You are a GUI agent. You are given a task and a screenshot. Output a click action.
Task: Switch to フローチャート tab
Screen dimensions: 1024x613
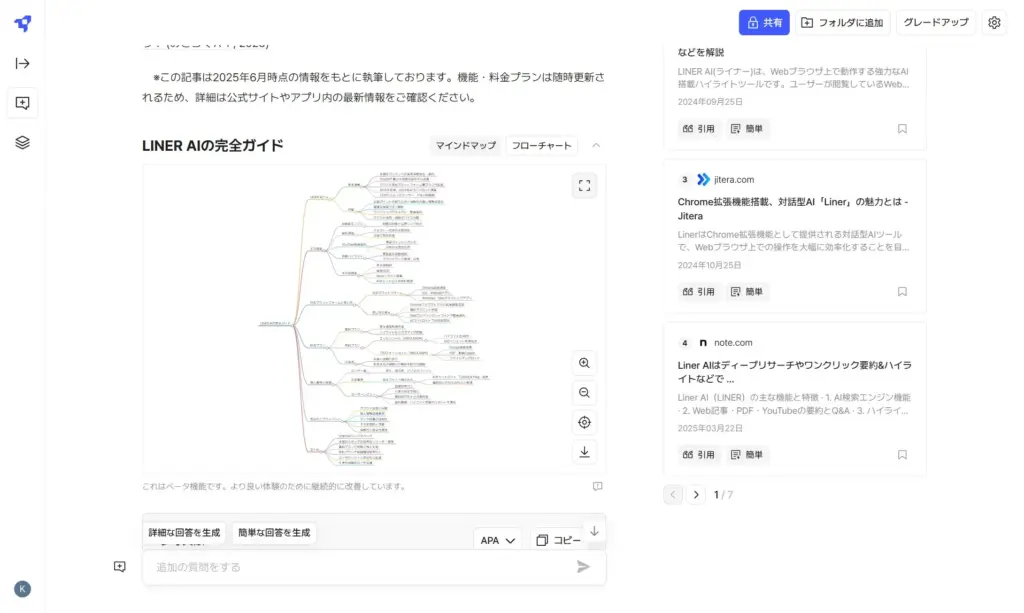coord(541,146)
